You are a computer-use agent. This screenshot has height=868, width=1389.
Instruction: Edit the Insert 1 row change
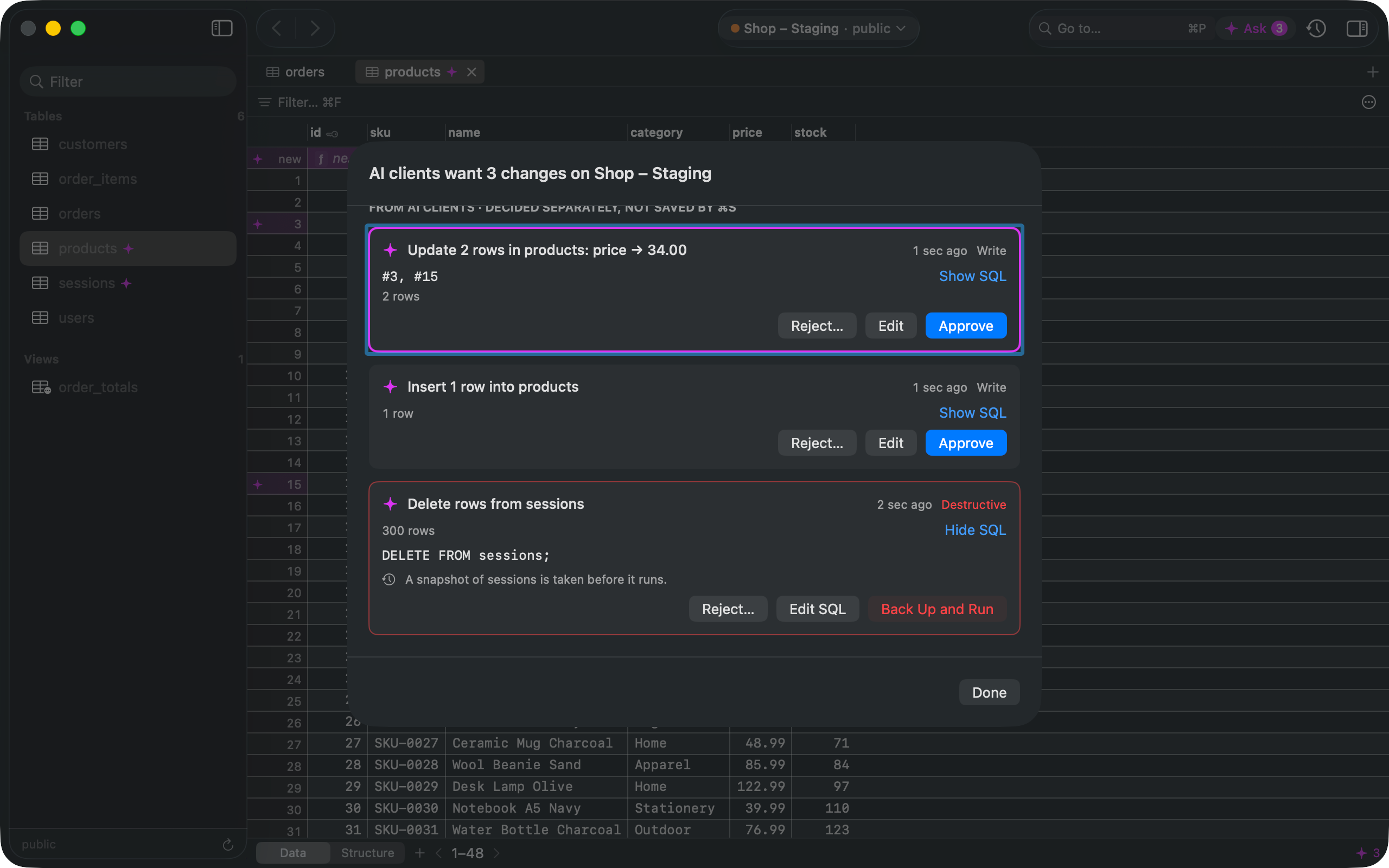891,443
